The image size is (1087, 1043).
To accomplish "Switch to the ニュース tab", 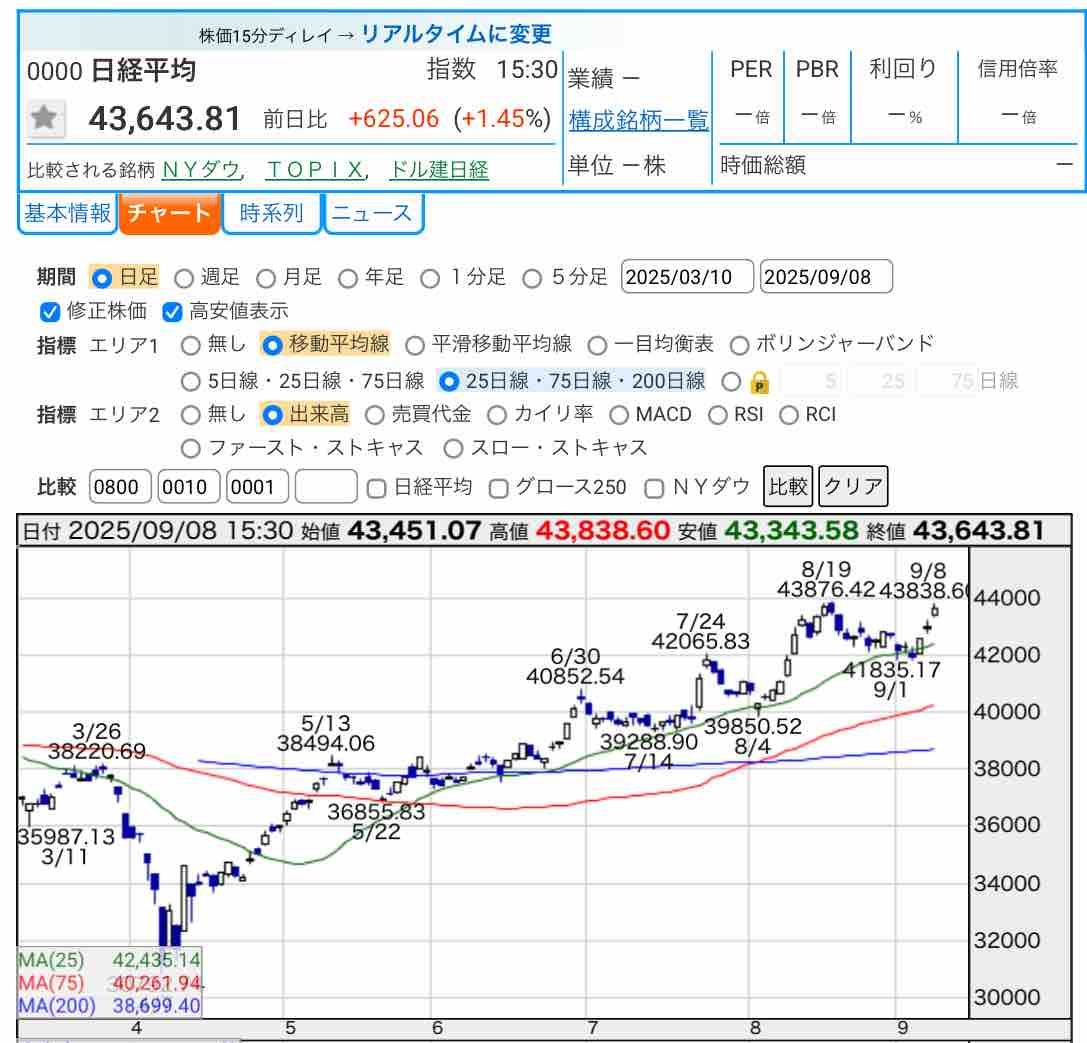I will [x=372, y=213].
